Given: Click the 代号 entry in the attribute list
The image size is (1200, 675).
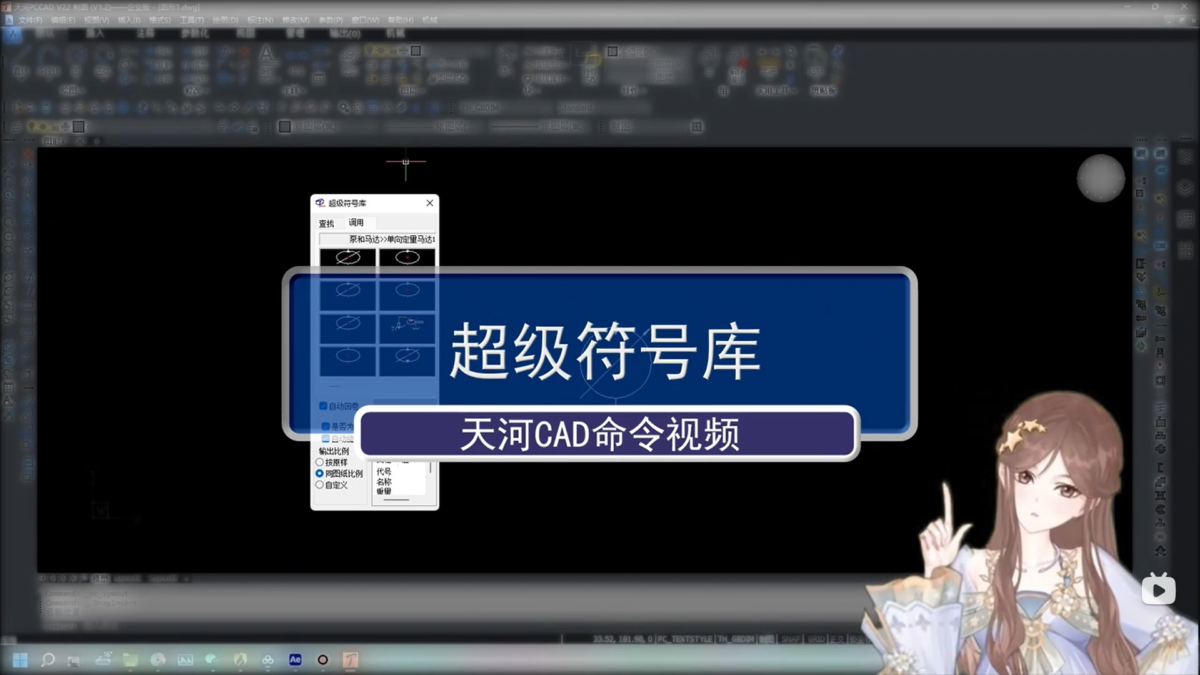Looking at the screenshot, I should pos(384,472).
